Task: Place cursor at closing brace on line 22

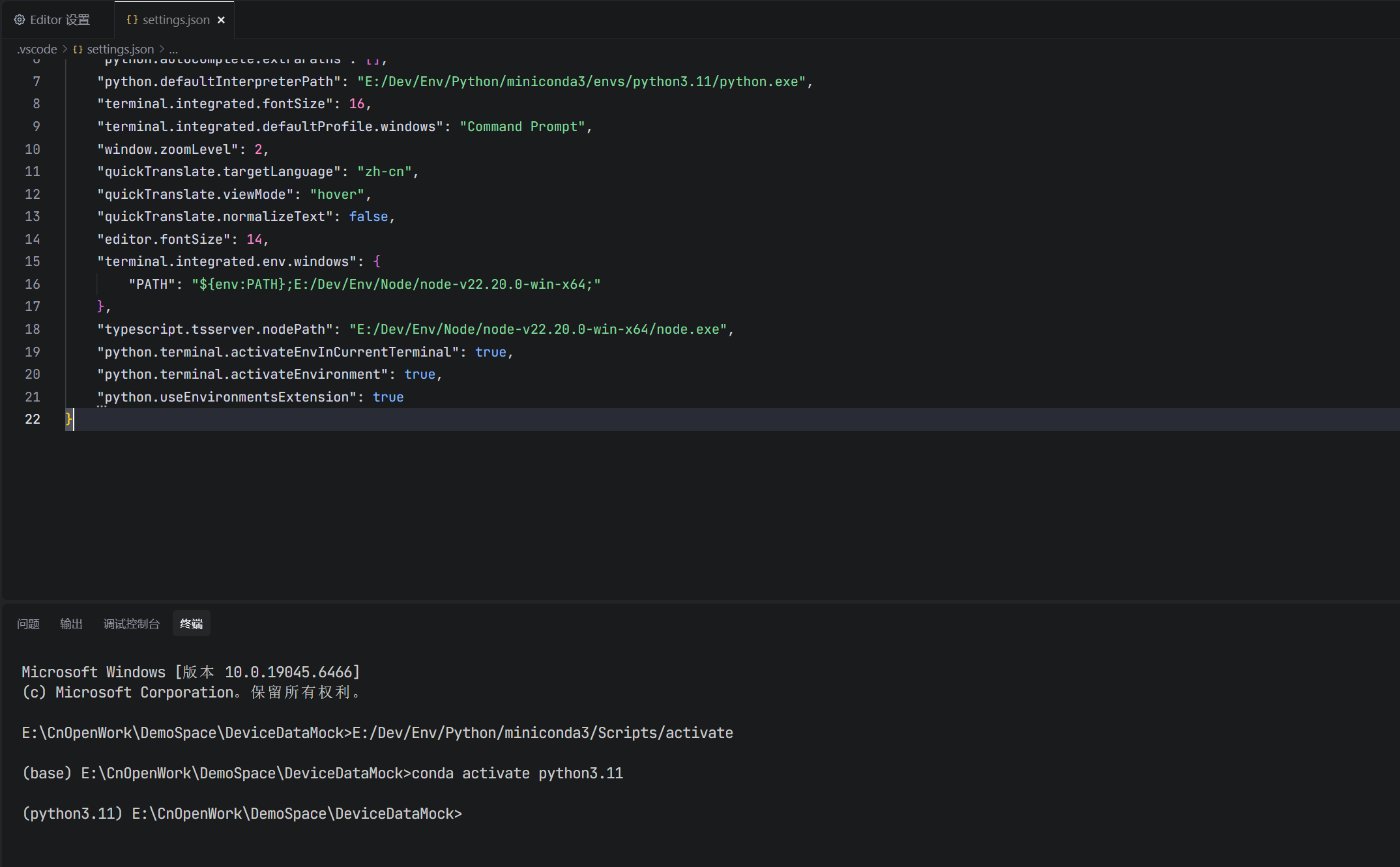Action: 68,419
